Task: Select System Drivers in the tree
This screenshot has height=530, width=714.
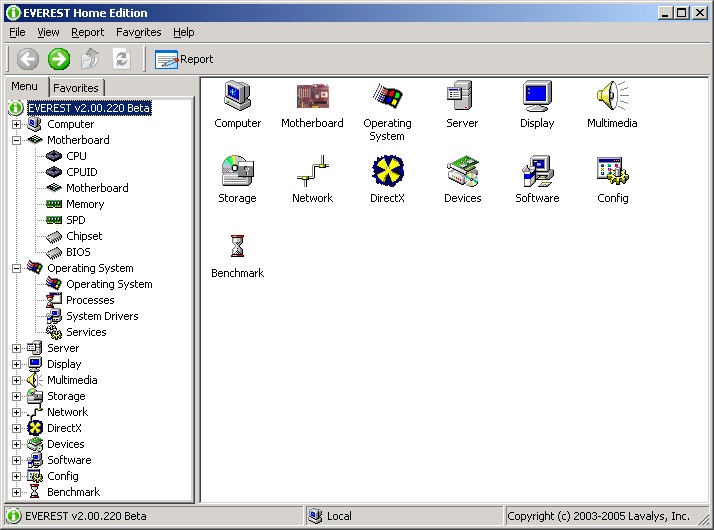Action: coord(102,316)
